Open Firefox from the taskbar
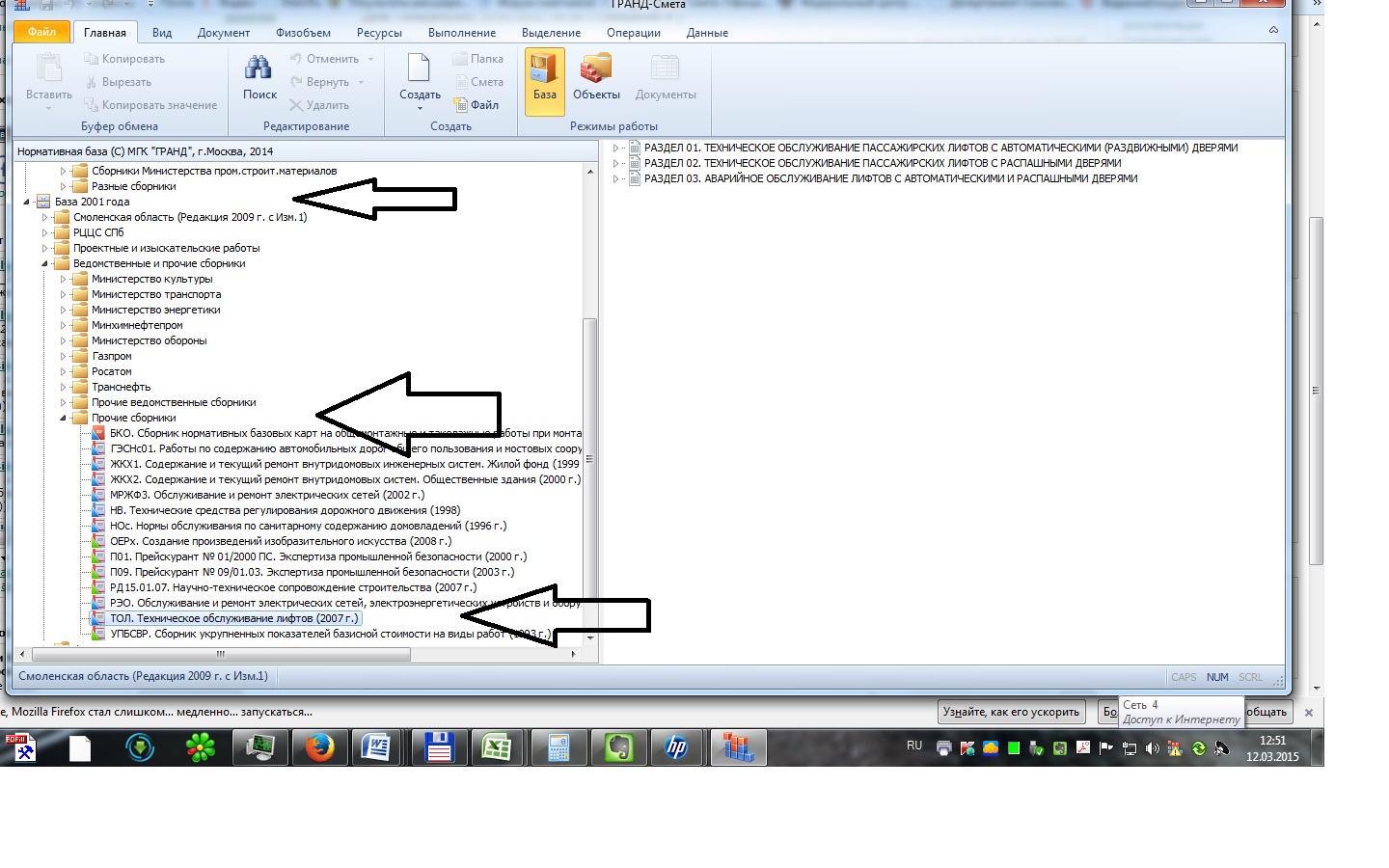Screen dimensions: 1389x868 pos(319,747)
